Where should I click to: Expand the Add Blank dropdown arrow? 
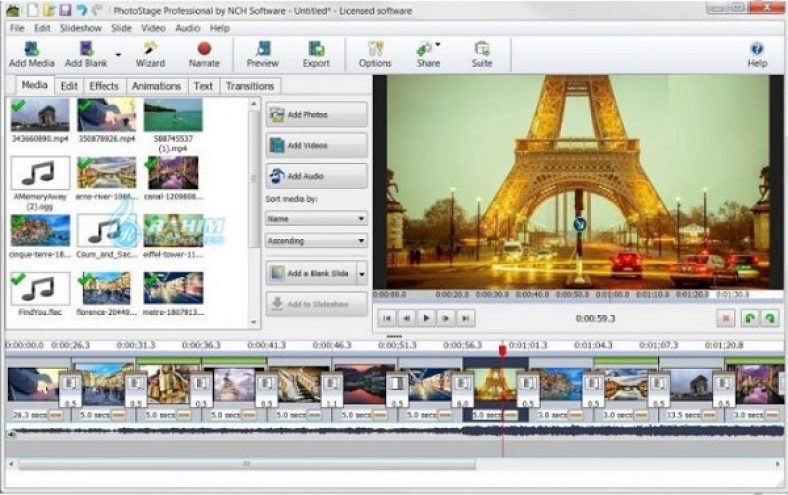(x=118, y=54)
